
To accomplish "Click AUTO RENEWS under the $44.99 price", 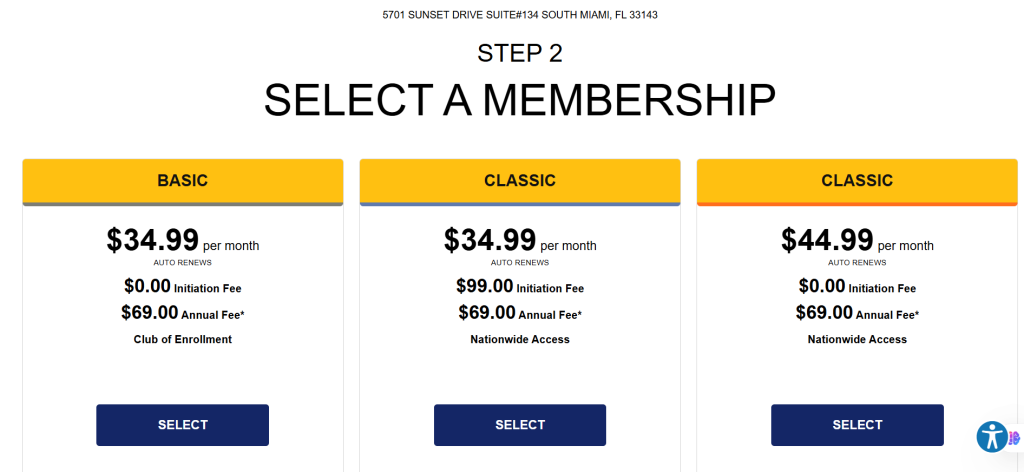I will click(x=857, y=263).
